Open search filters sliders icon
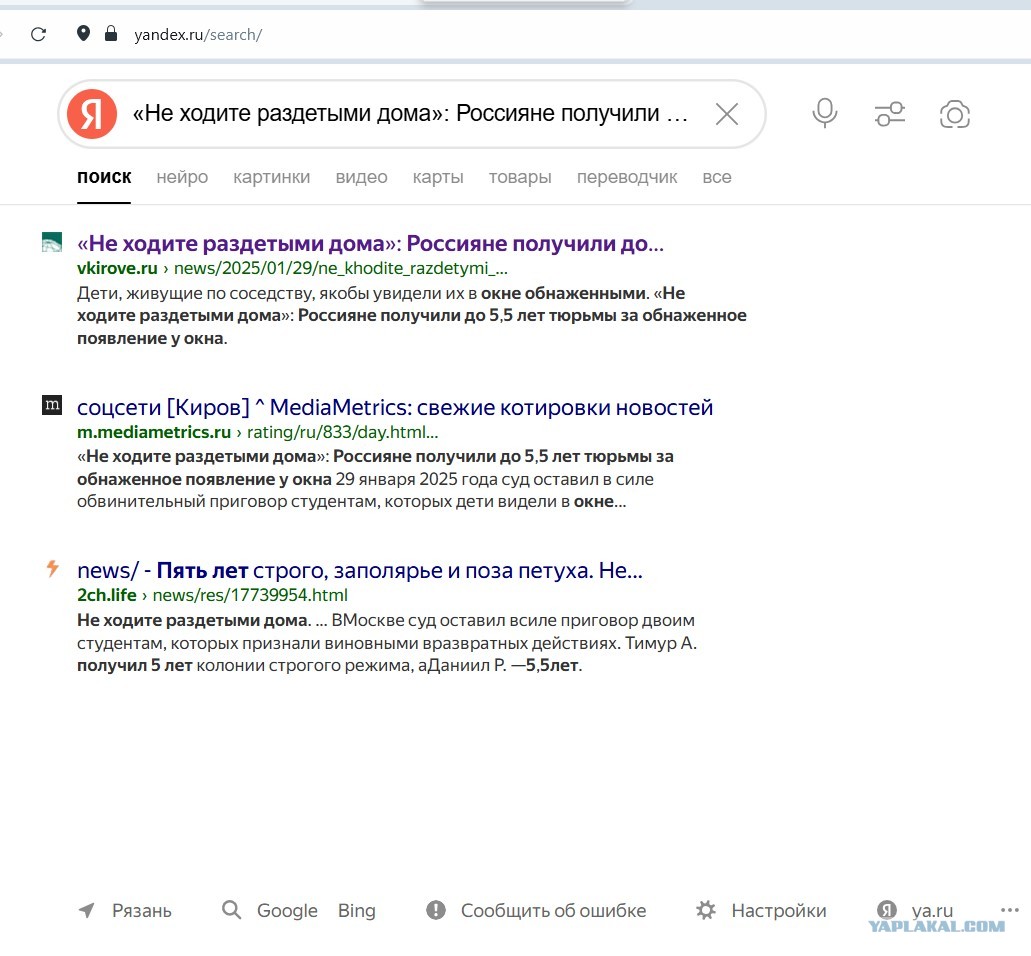This screenshot has height=956, width=1031. 890,114
